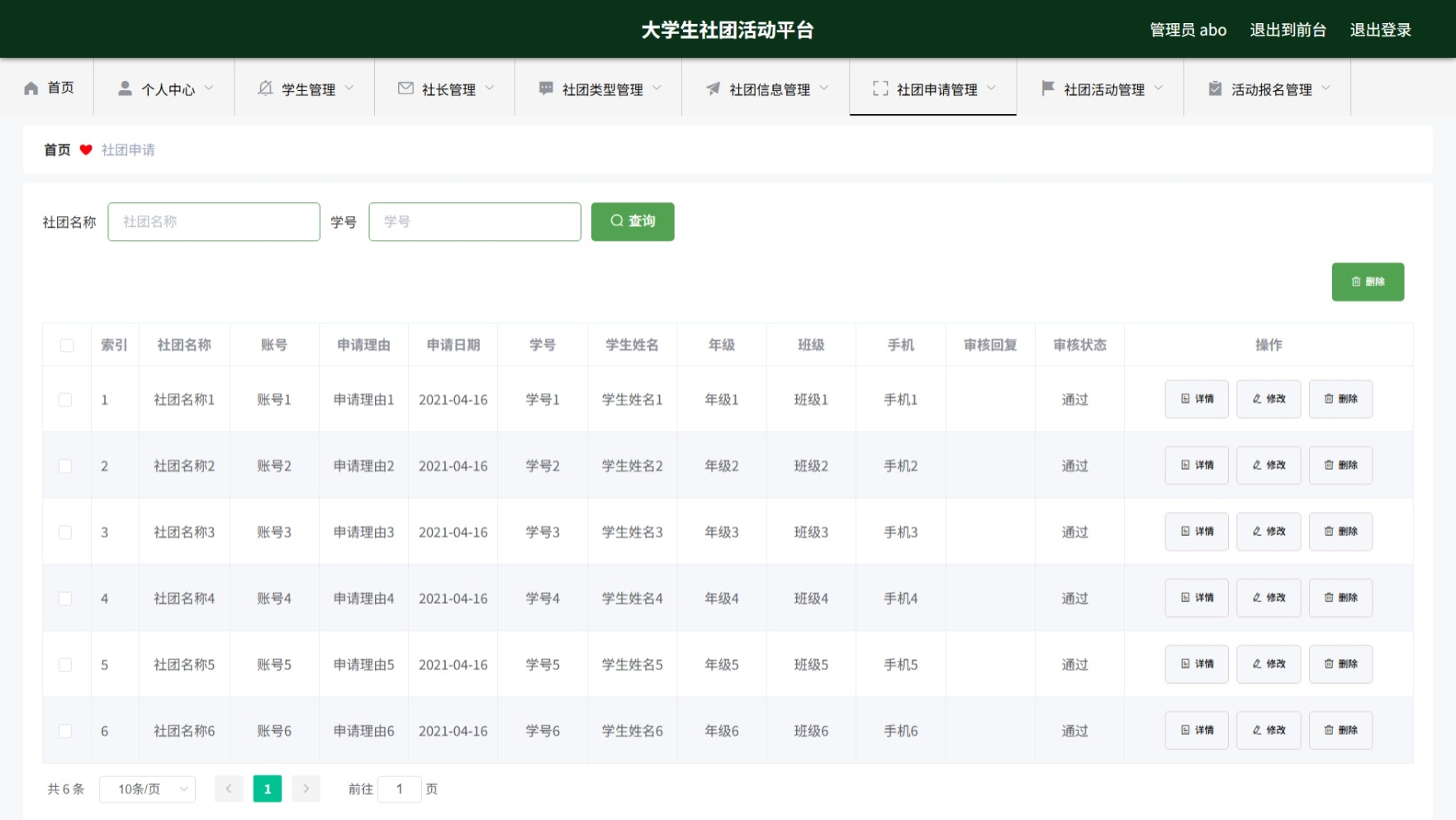1456x820 pixels.
Task: Open 详情 for row 社团名称1
Action: pyautogui.click(x=1197, y=399)
